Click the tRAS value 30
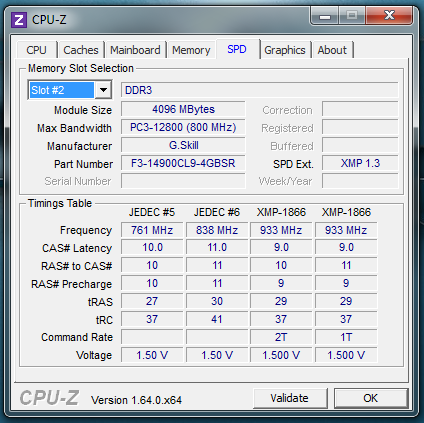Viewport: 424px width, 423px height. coord(217,301)
